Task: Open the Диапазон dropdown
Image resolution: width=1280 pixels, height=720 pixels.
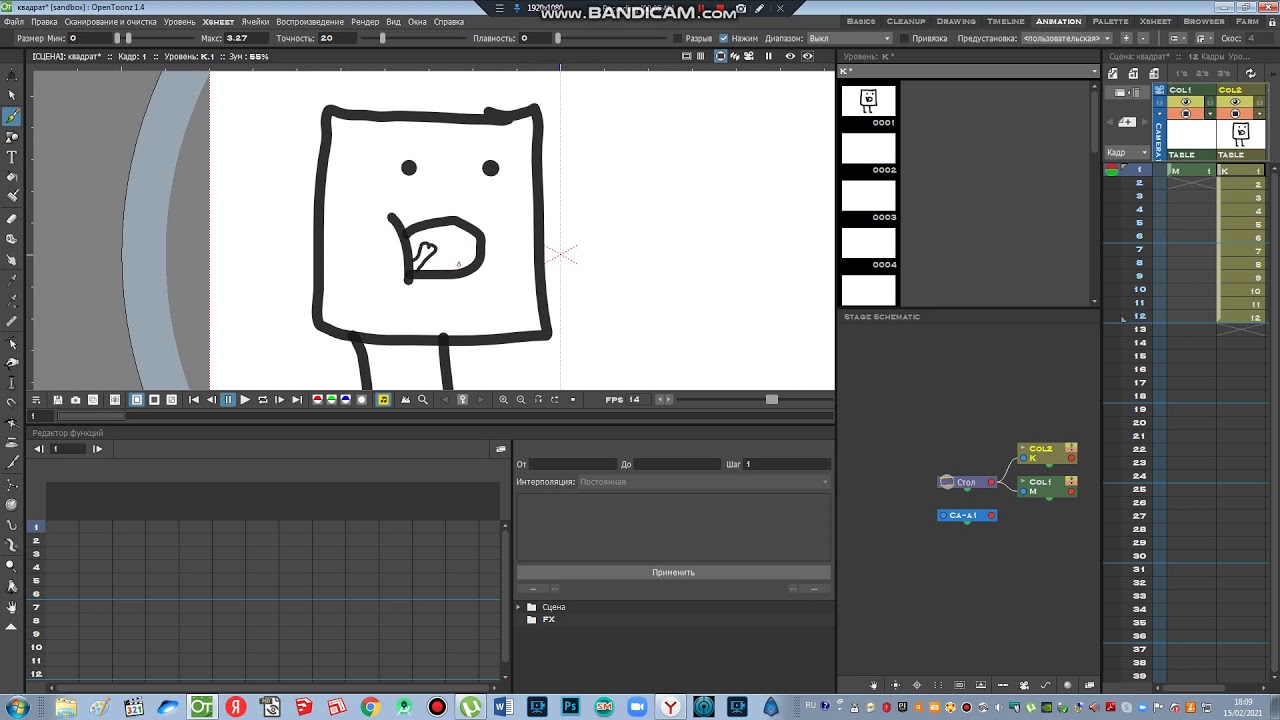Action: click(x=850, y=38)
